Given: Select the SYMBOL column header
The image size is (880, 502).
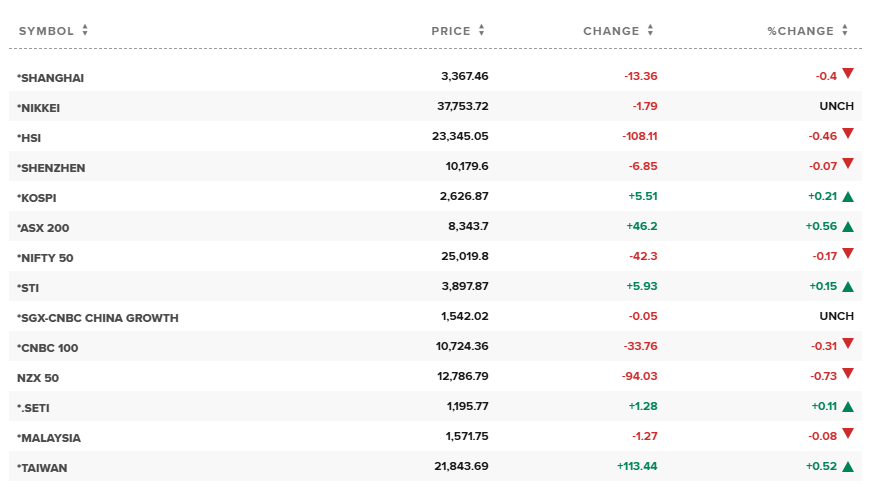Looking at the screenshot, I should (x=46, y=31).
